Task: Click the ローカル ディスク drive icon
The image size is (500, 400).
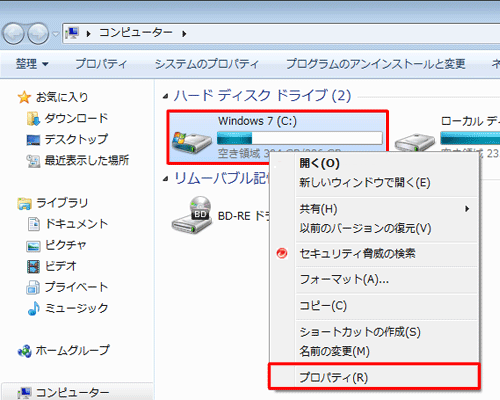Action: pyautogui.click(x=415, y=142)
